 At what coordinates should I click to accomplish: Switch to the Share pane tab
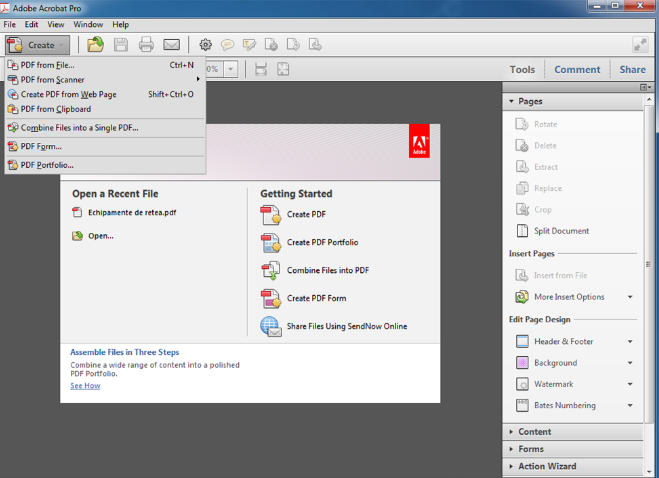pos(633,69)
